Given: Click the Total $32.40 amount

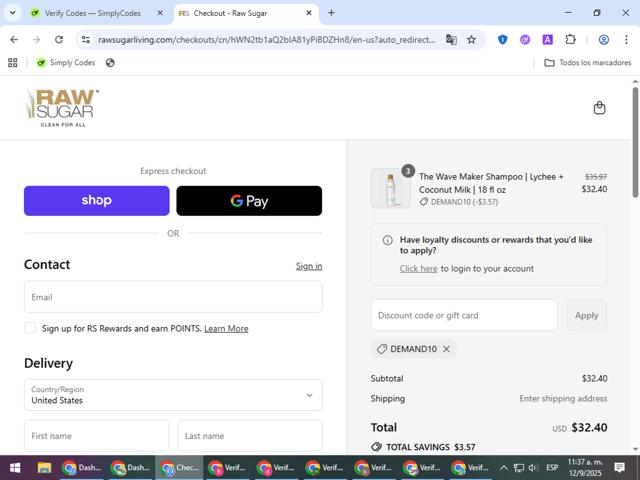Looking at the screenshot, I should tap(589, 427).
